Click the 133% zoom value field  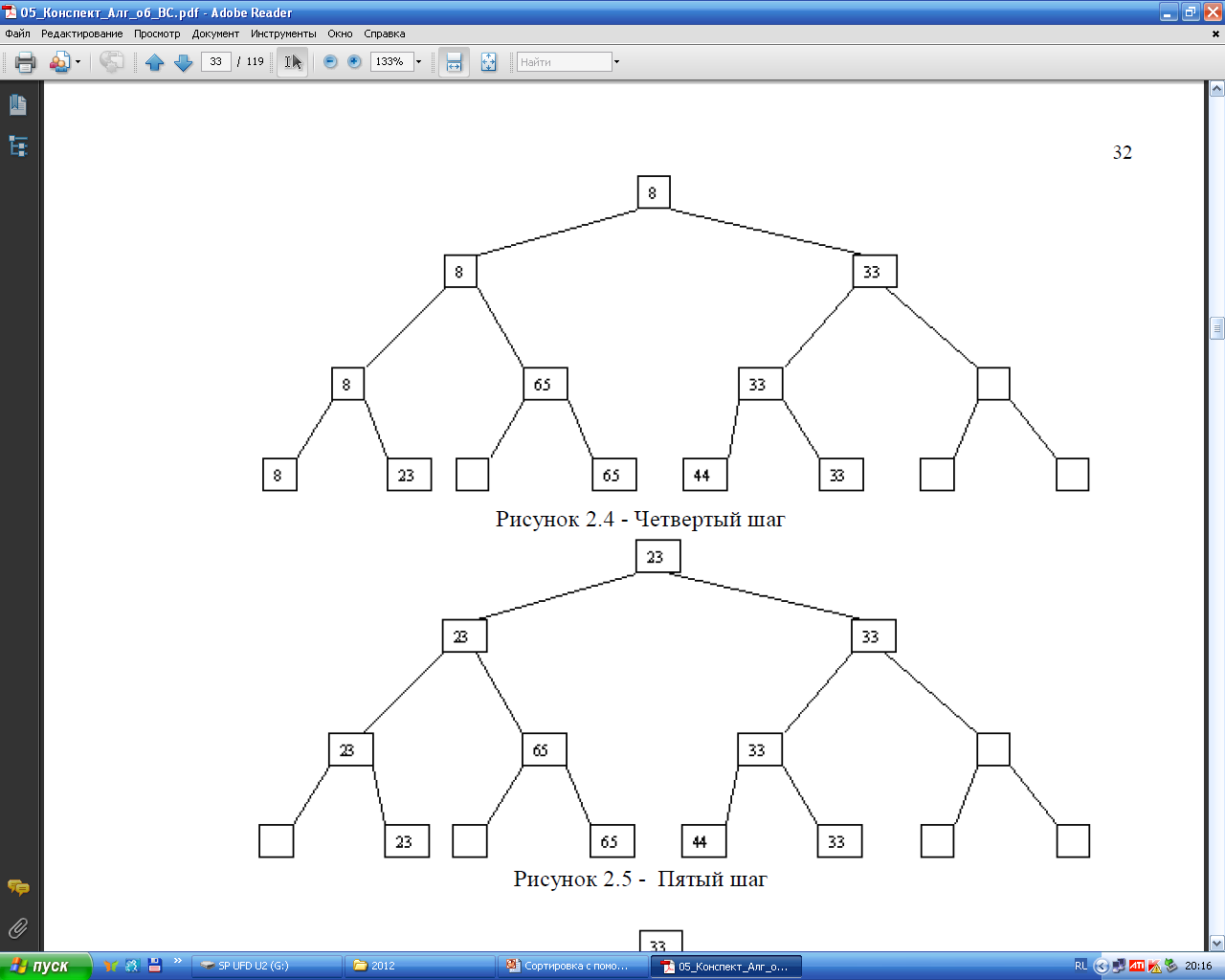click(x=391, y=61)
